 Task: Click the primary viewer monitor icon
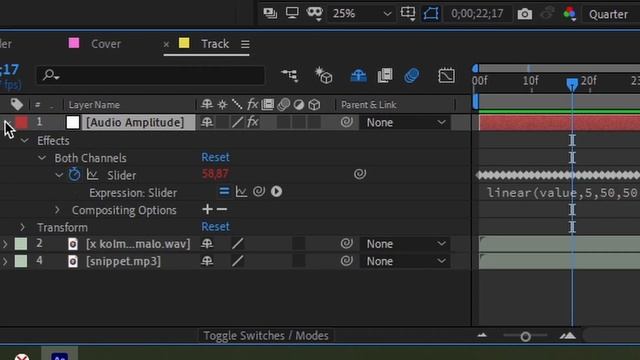[x=292, y=13]
